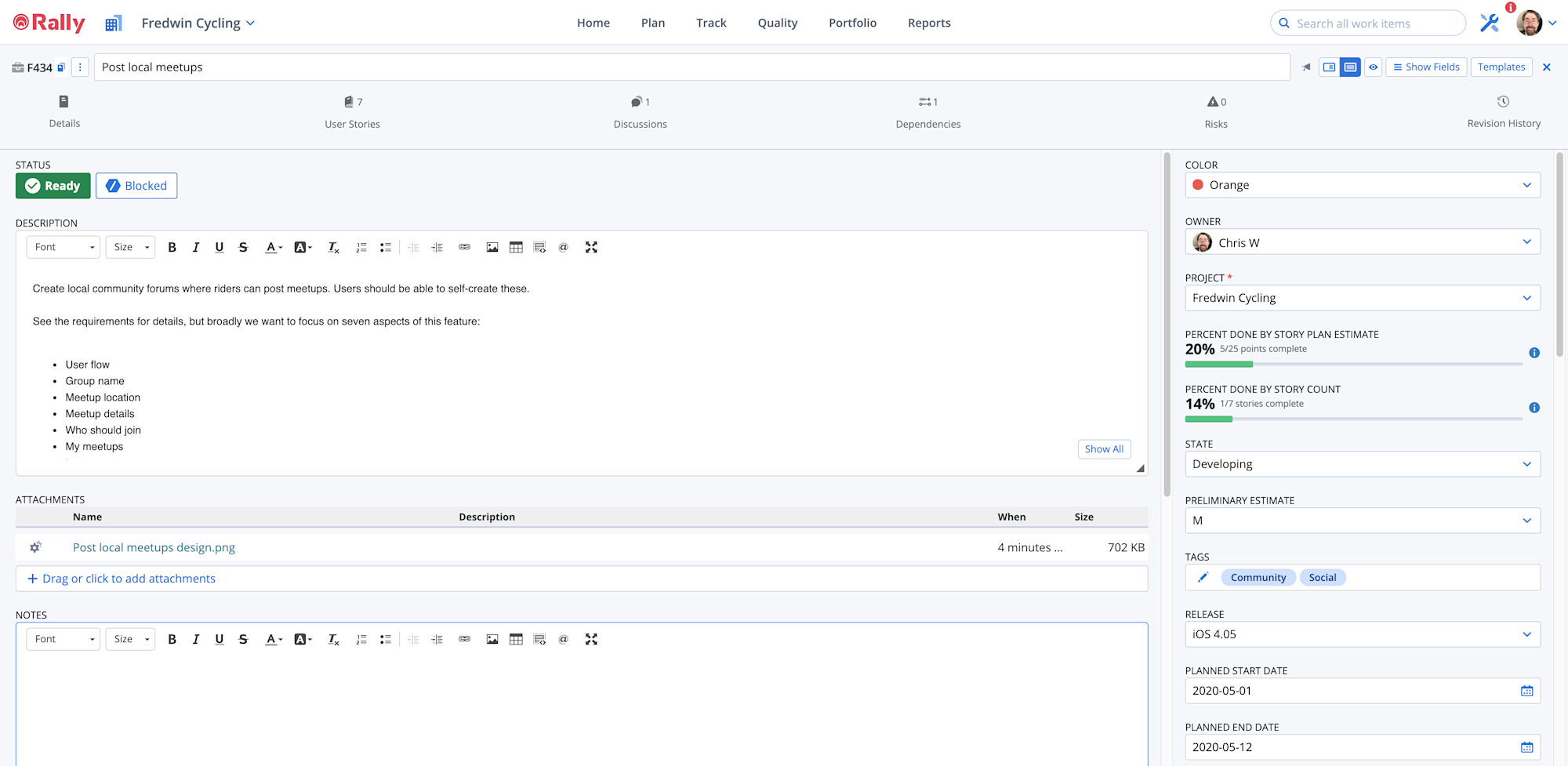Screen dimensions: 1568x766
Task: Click the copy ID icon next to F434
Action: pos(62,67)
